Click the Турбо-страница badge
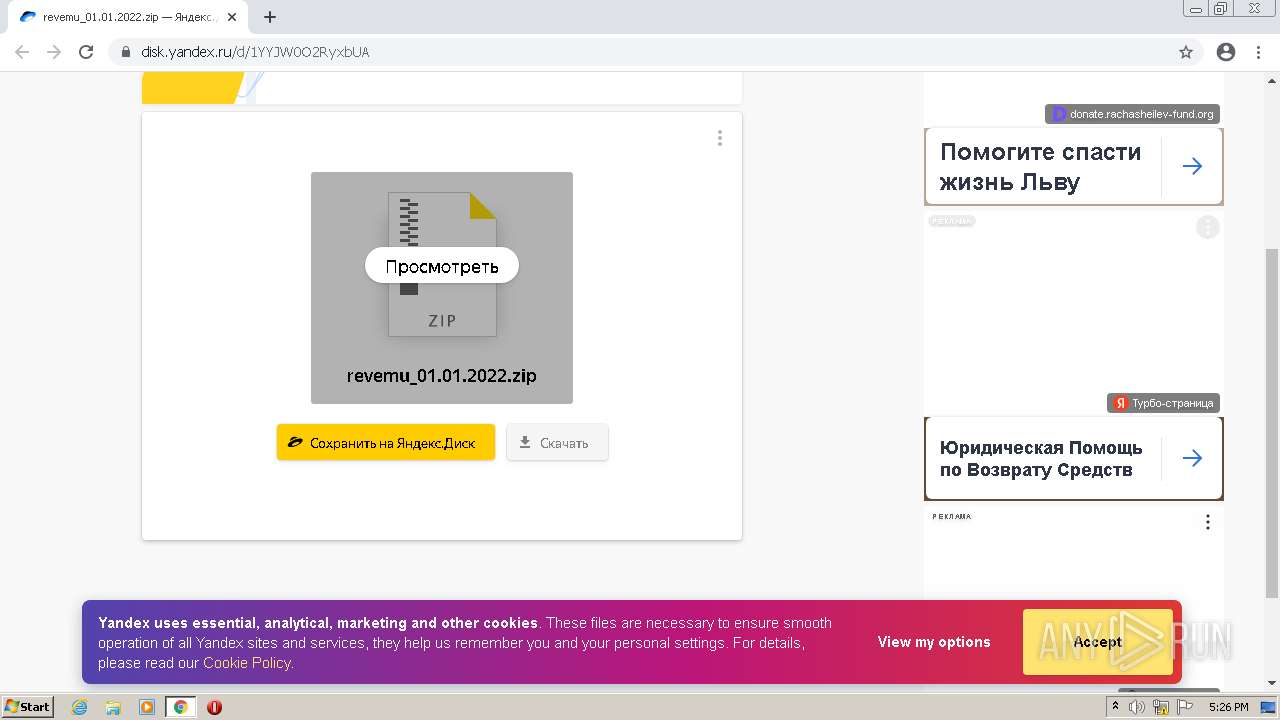Screen dimensions: 1280x720 [1164, 403]
